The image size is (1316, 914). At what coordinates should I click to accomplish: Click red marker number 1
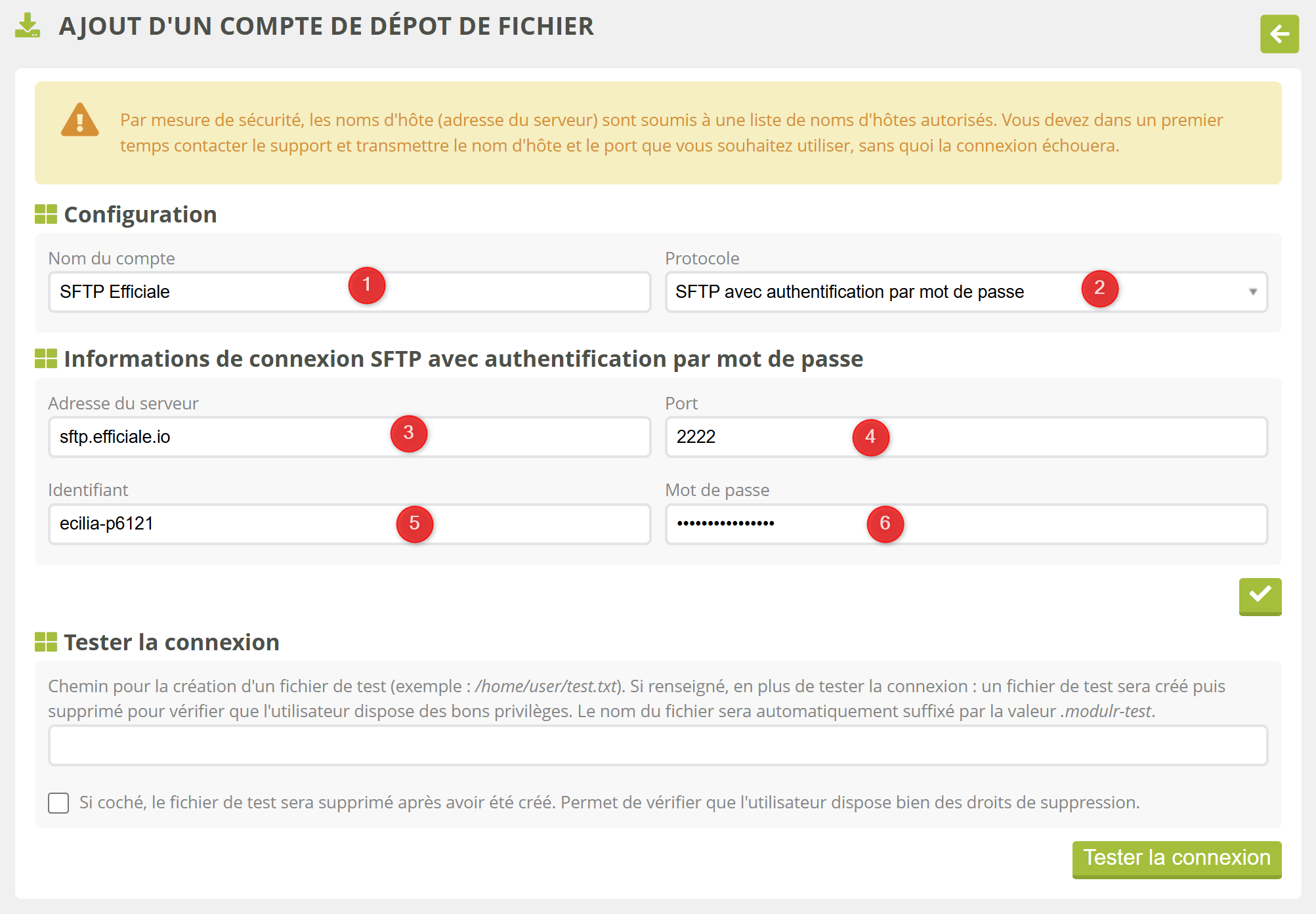tap(366, 285)
